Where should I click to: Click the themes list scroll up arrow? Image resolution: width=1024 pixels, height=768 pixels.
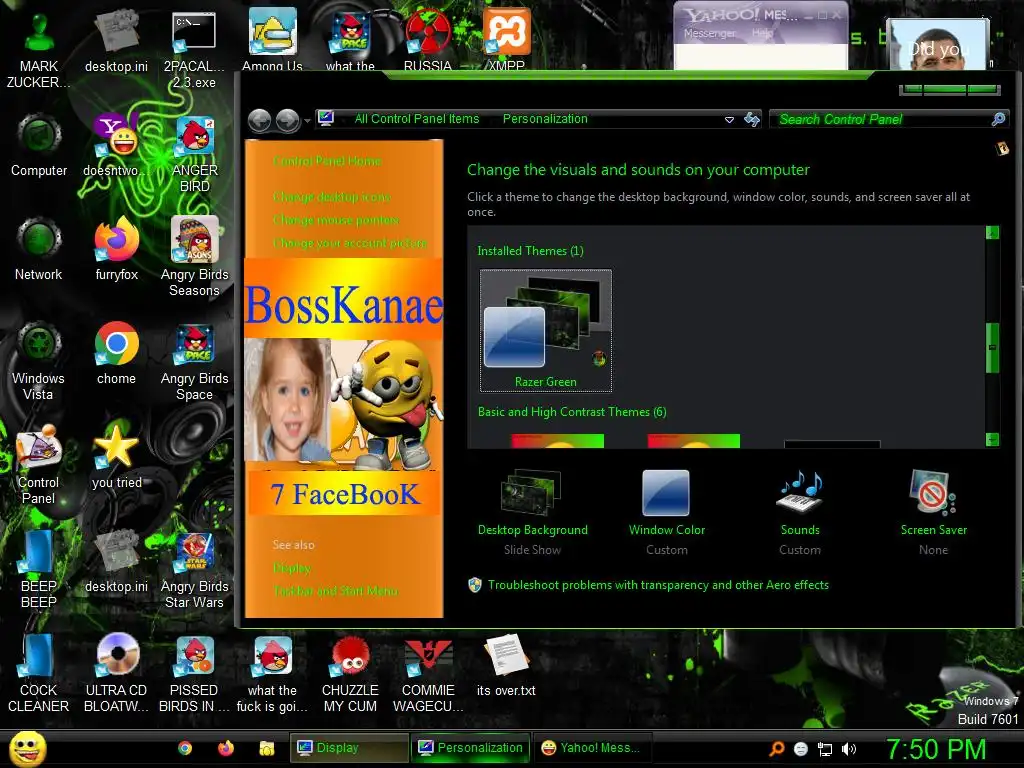pyautogui.click(x=993, y=232)
